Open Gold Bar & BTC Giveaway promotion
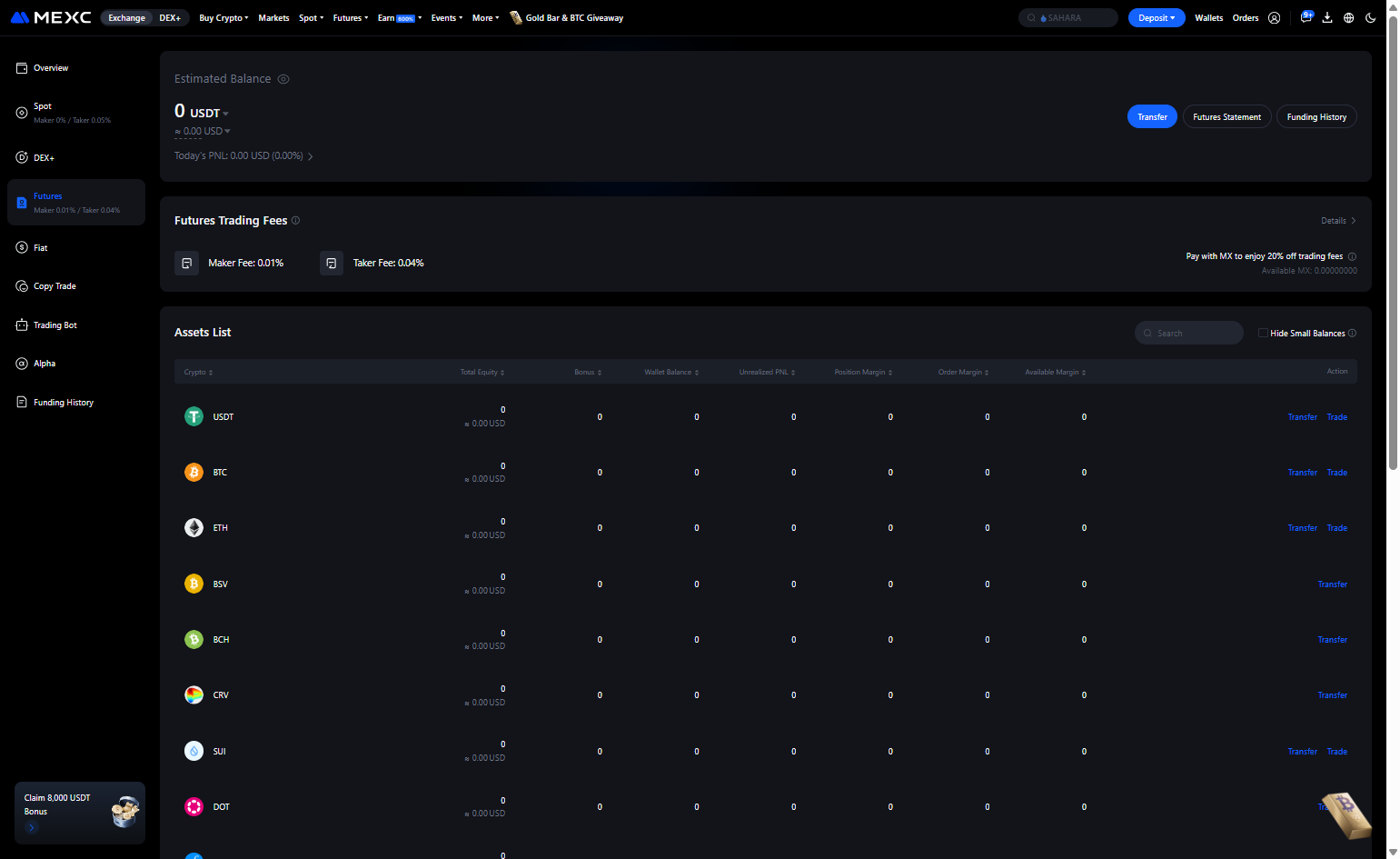The width and height of the screenshot is (1400, 859). [567, 18]
